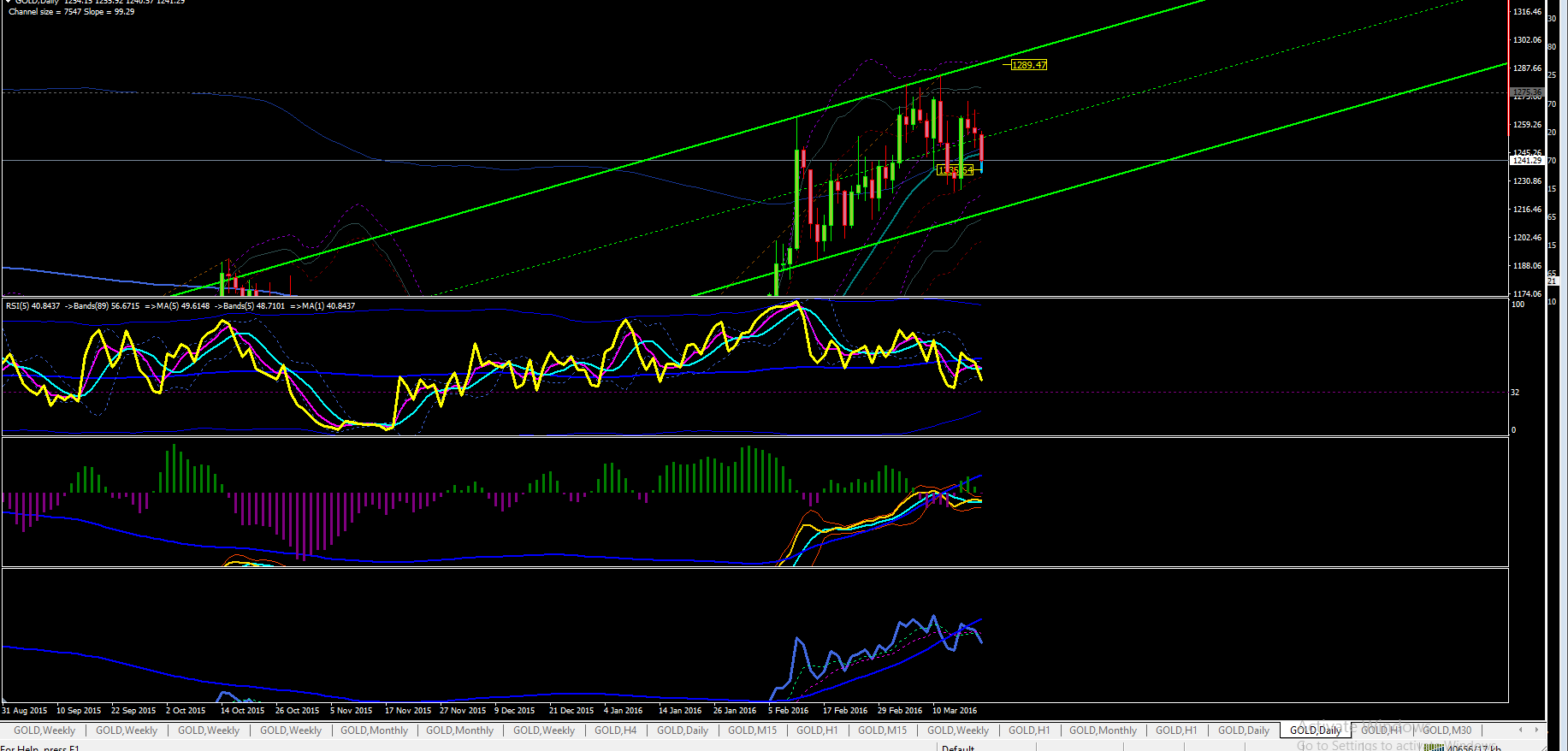Click the 1316.46 price axis value
1568x751 pixels.
tap(1527, 12)
